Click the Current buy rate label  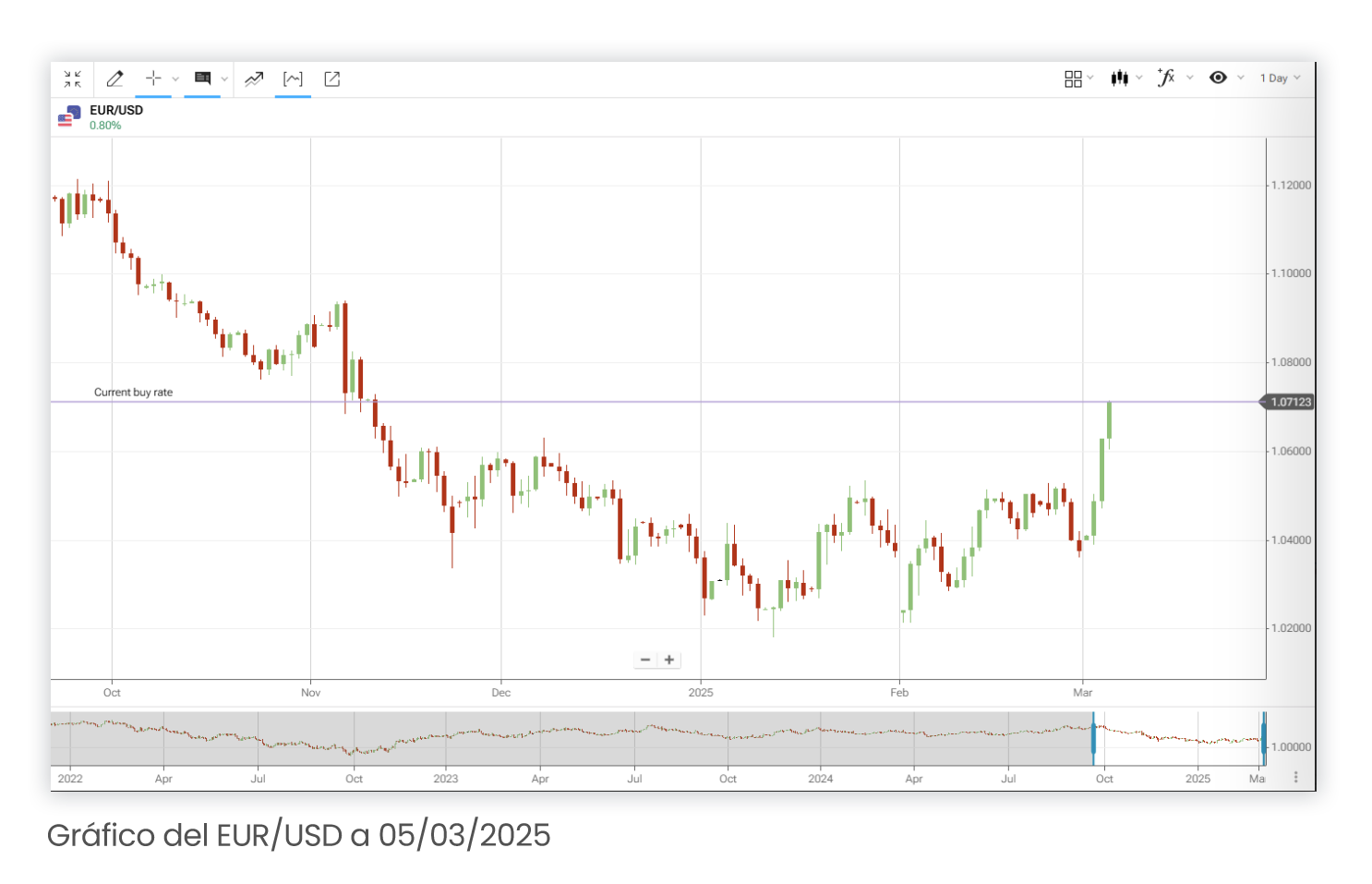[133, 393]
